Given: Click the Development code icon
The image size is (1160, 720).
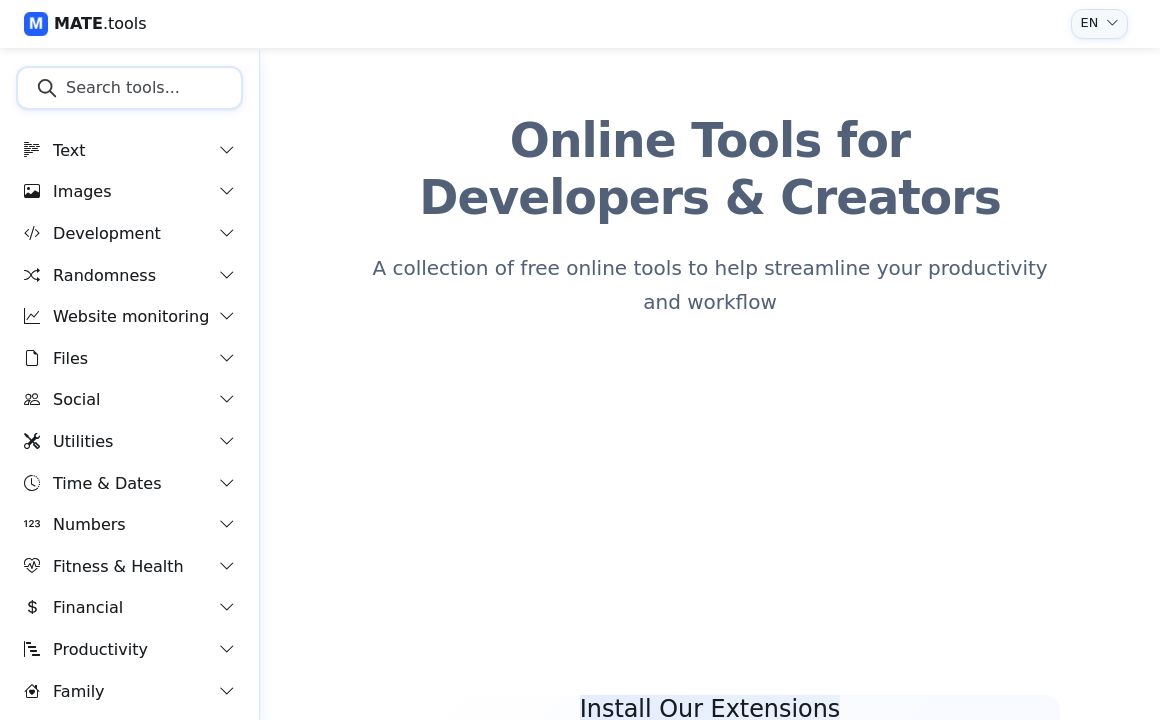Looking at the screenshot, I should tap(32, 233).
